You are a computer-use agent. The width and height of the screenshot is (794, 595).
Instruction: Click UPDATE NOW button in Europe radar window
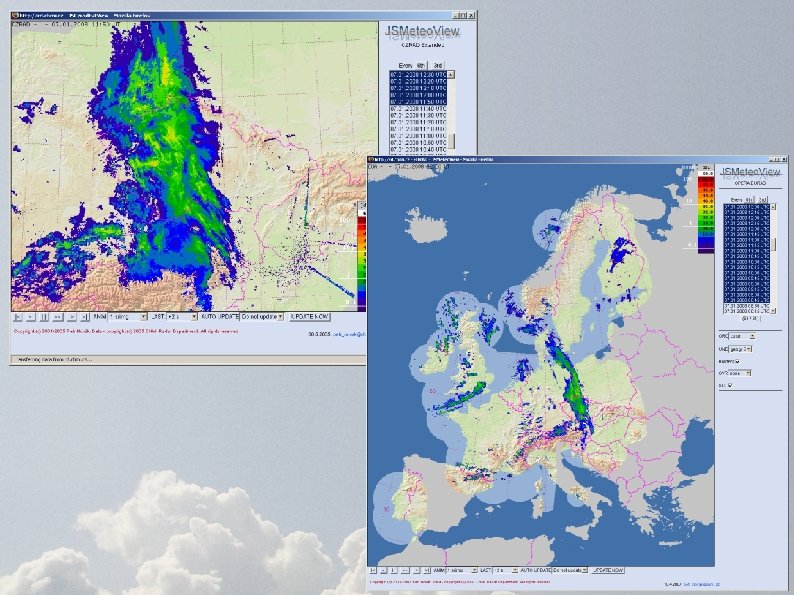click(608, 570)
